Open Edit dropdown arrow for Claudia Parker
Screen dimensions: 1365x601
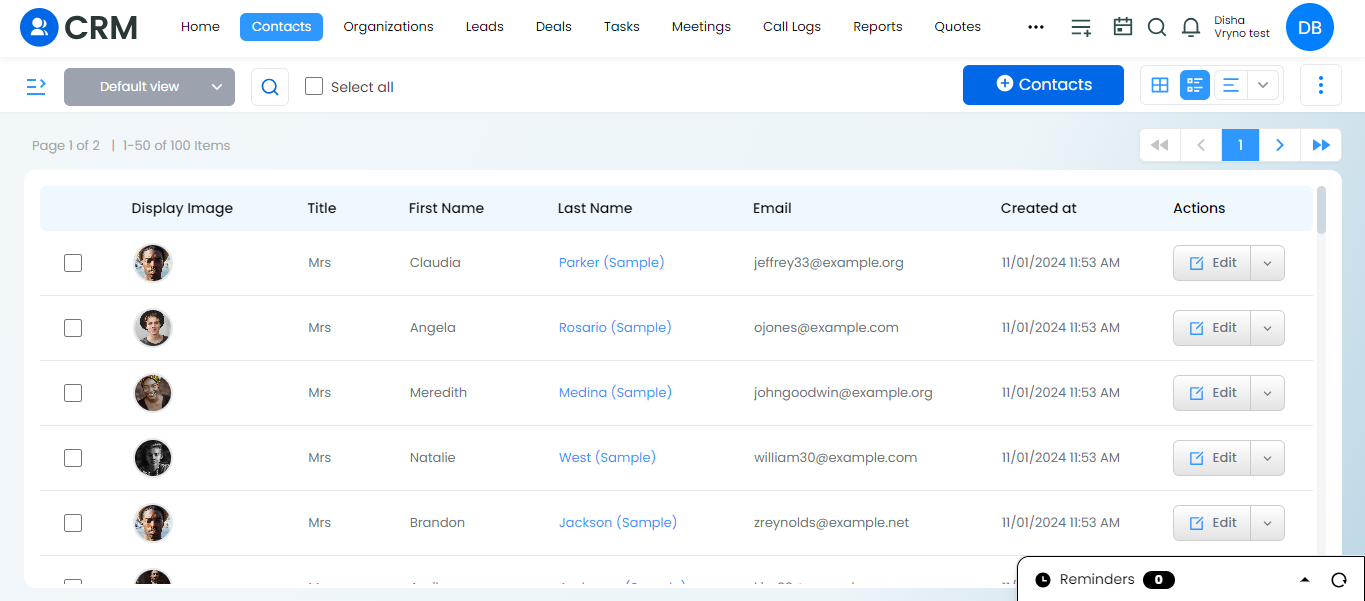point(1267,263)
